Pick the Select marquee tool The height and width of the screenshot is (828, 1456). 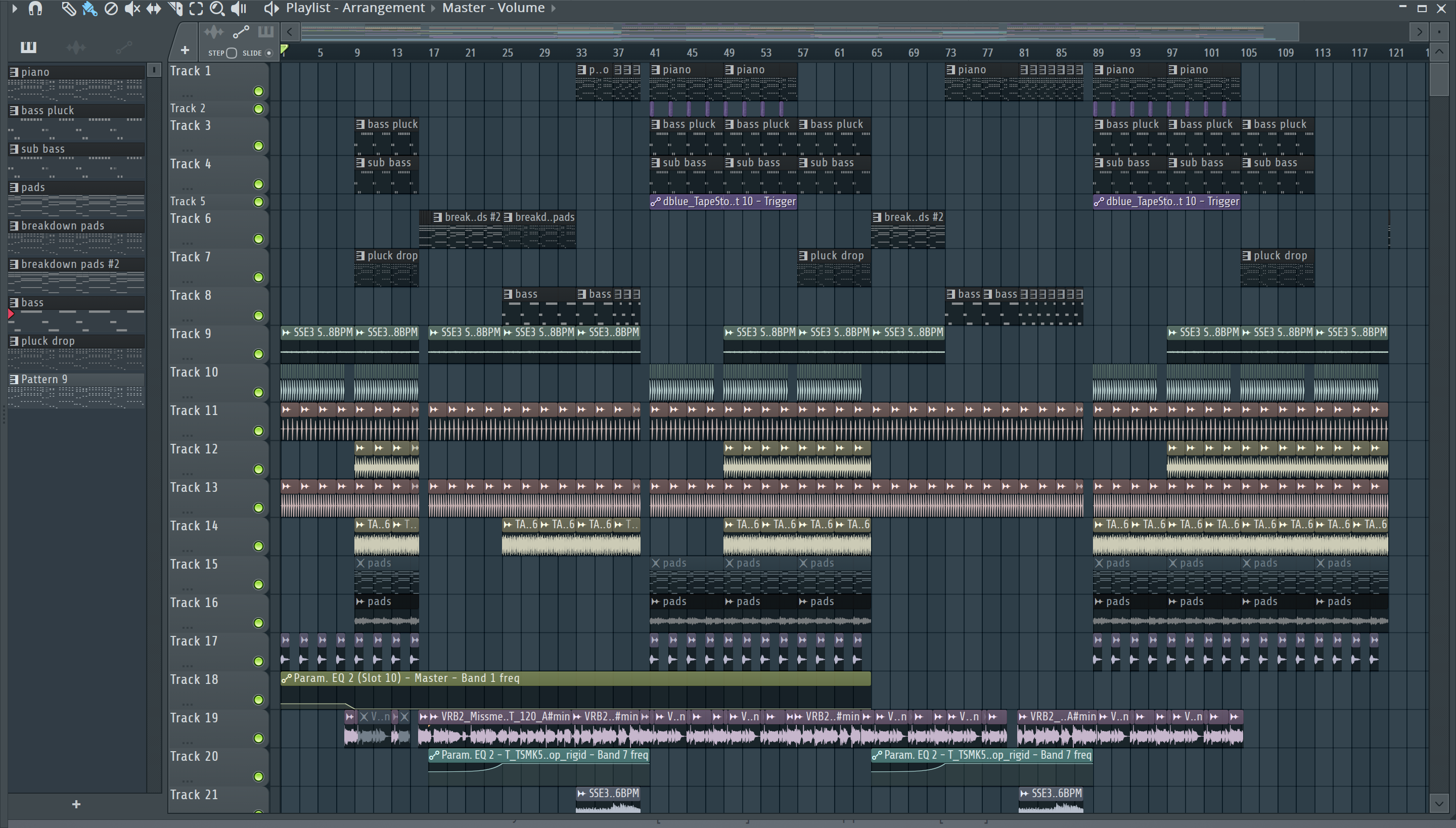196,9
